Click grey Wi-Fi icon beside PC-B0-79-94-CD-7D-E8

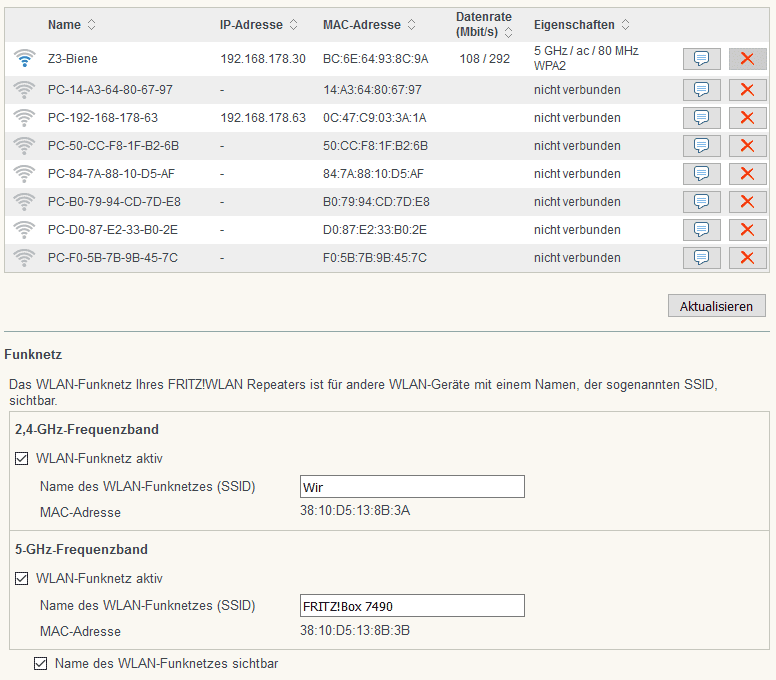click(x=24, y=202)
